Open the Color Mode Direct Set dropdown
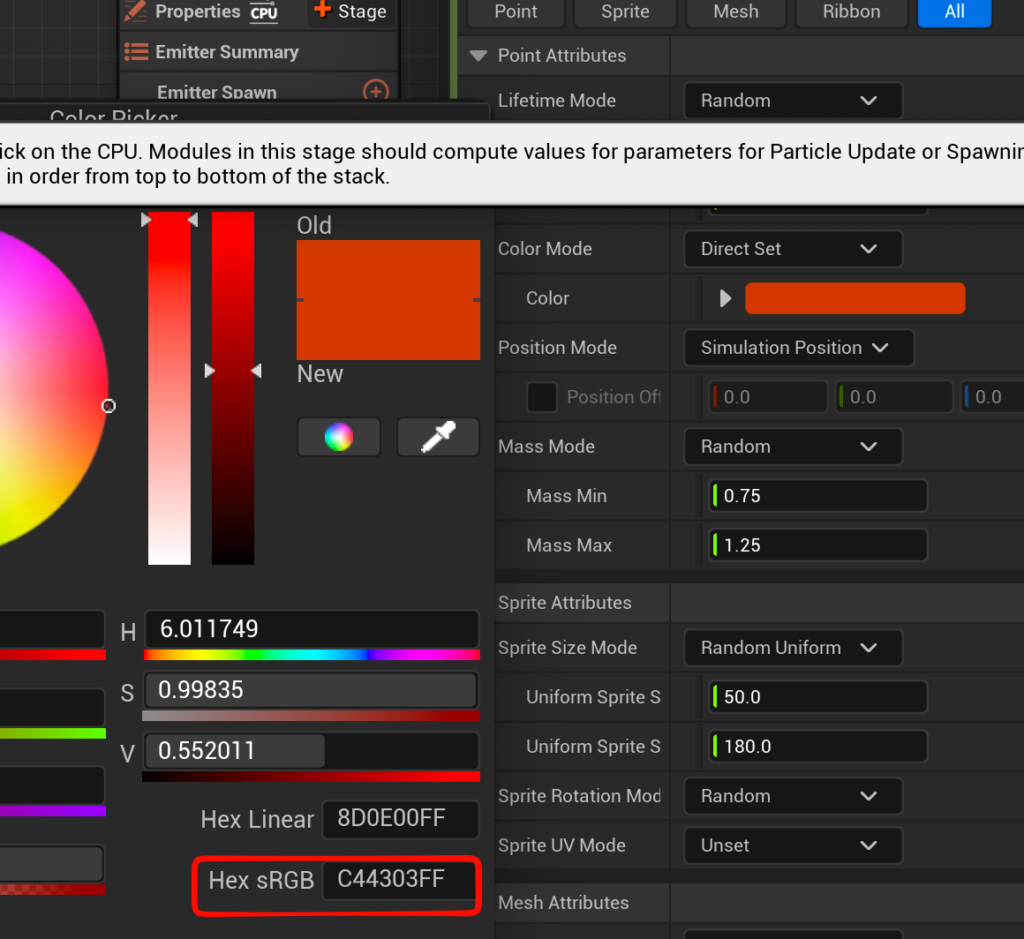Viewport: 1024px width, 939px height. (792, 249)
